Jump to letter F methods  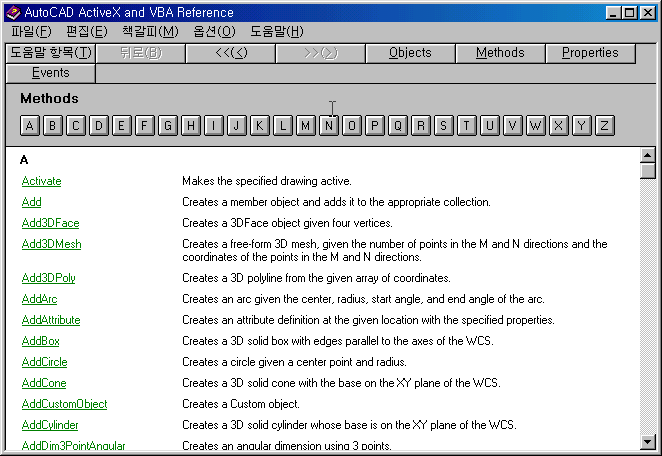(144, 126)
